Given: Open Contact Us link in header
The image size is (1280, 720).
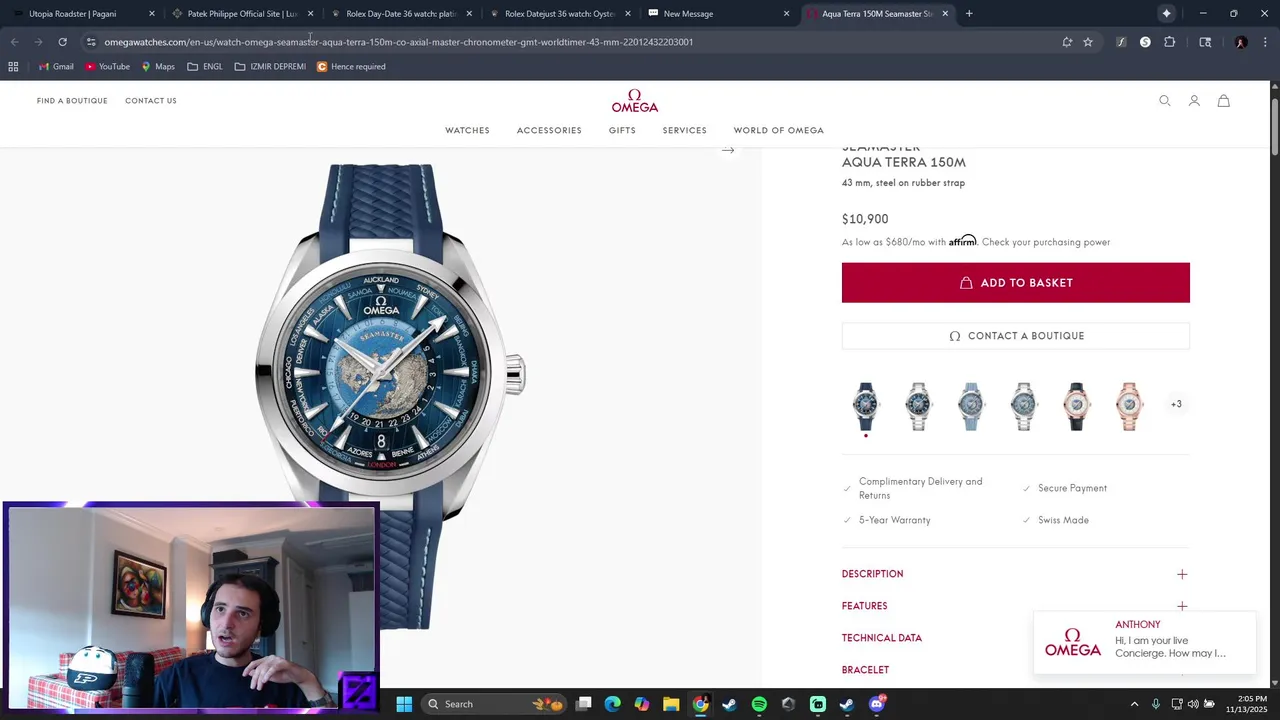Looking at the screenshot, I should click(x=151, y=101).
